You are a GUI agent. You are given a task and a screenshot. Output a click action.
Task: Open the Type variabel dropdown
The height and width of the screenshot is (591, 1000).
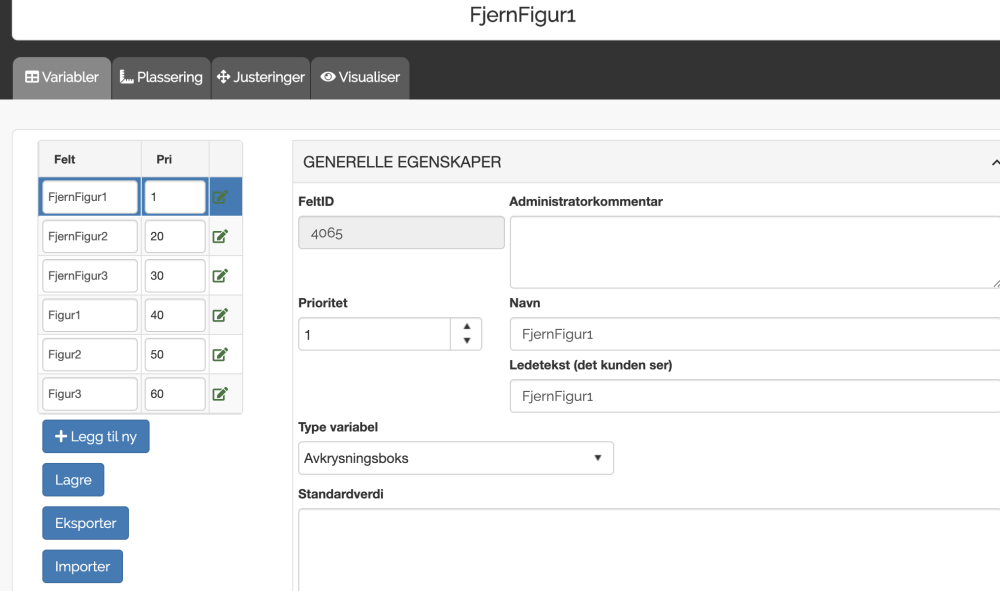click(x=456, y=458)
